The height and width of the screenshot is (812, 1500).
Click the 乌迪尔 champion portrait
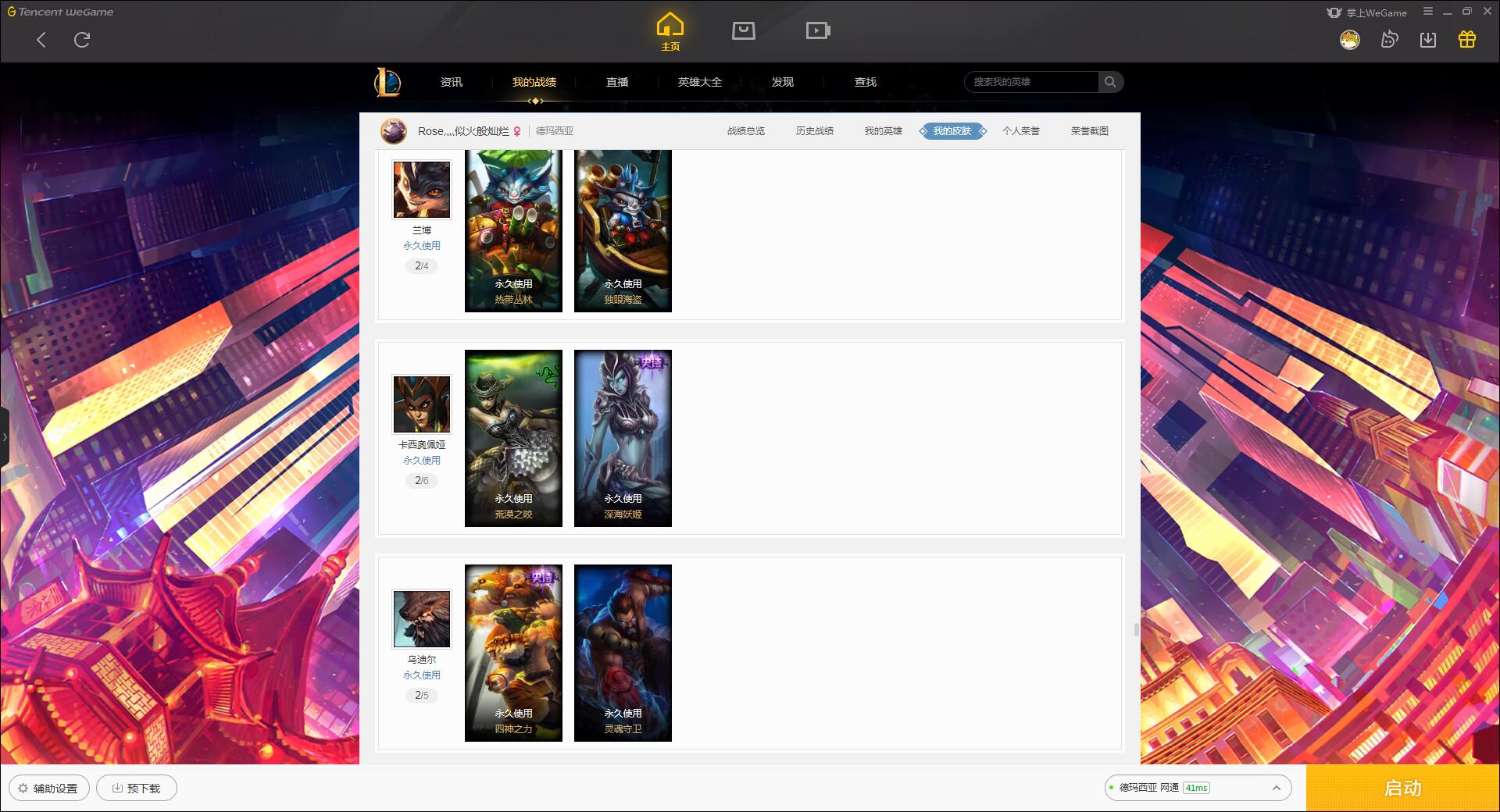pos(422,619)
